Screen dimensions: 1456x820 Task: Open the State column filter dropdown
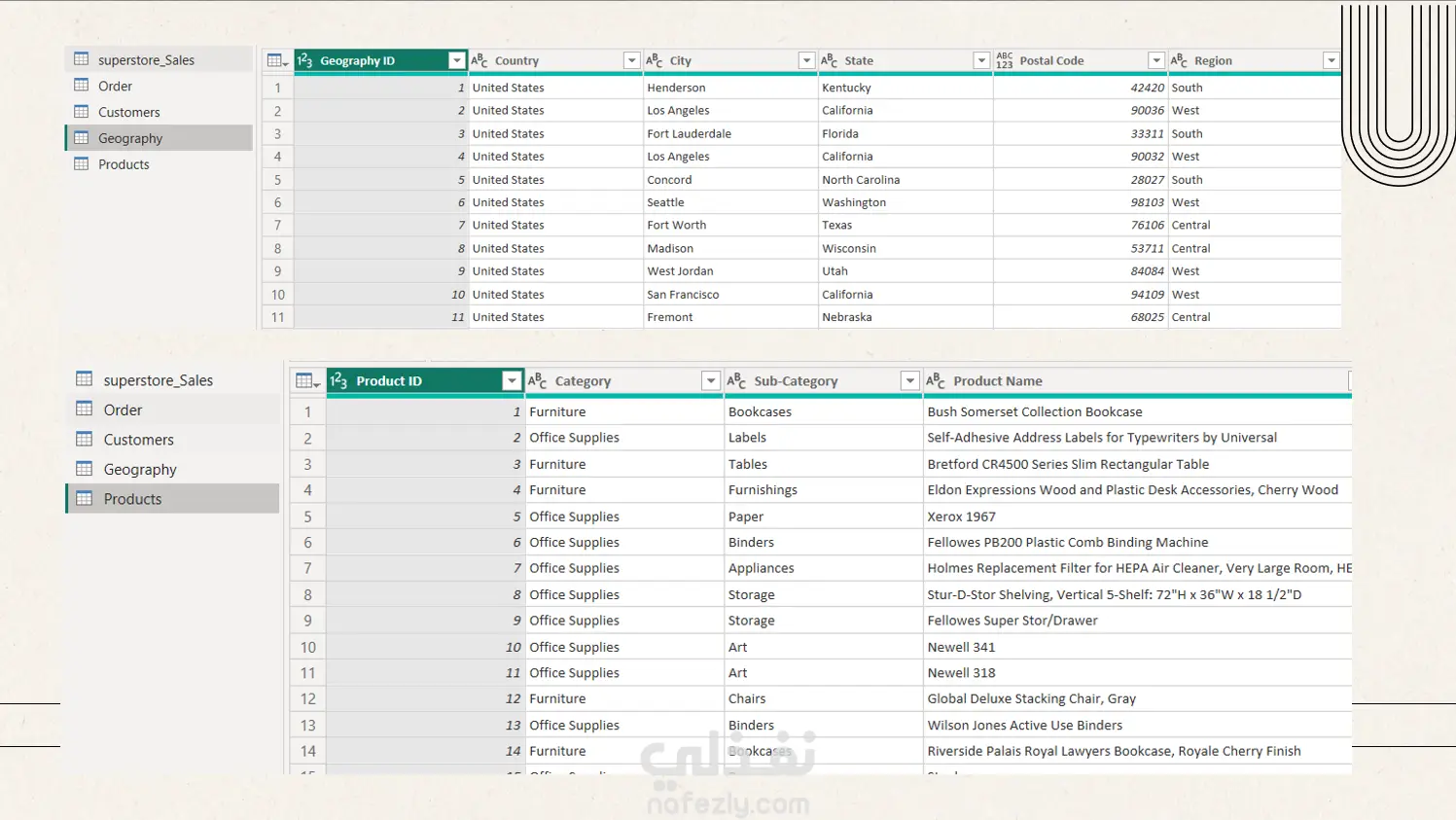point(981,60)
